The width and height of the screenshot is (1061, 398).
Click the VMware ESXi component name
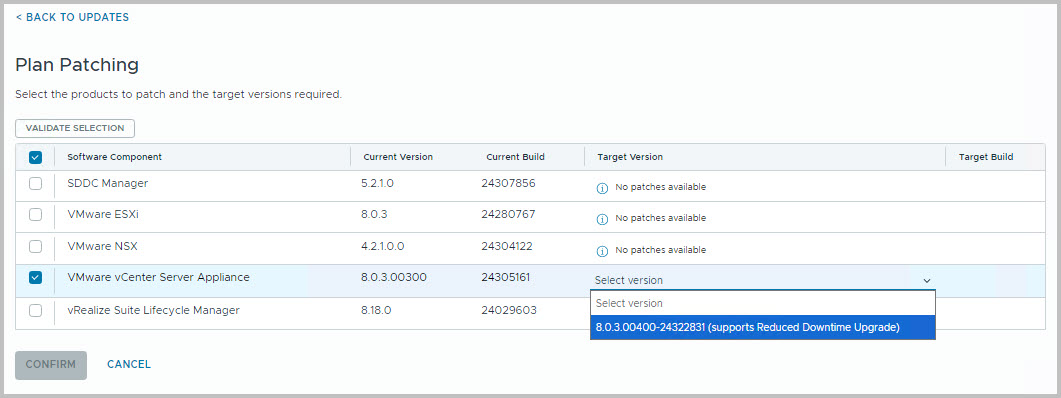point(104,215)
